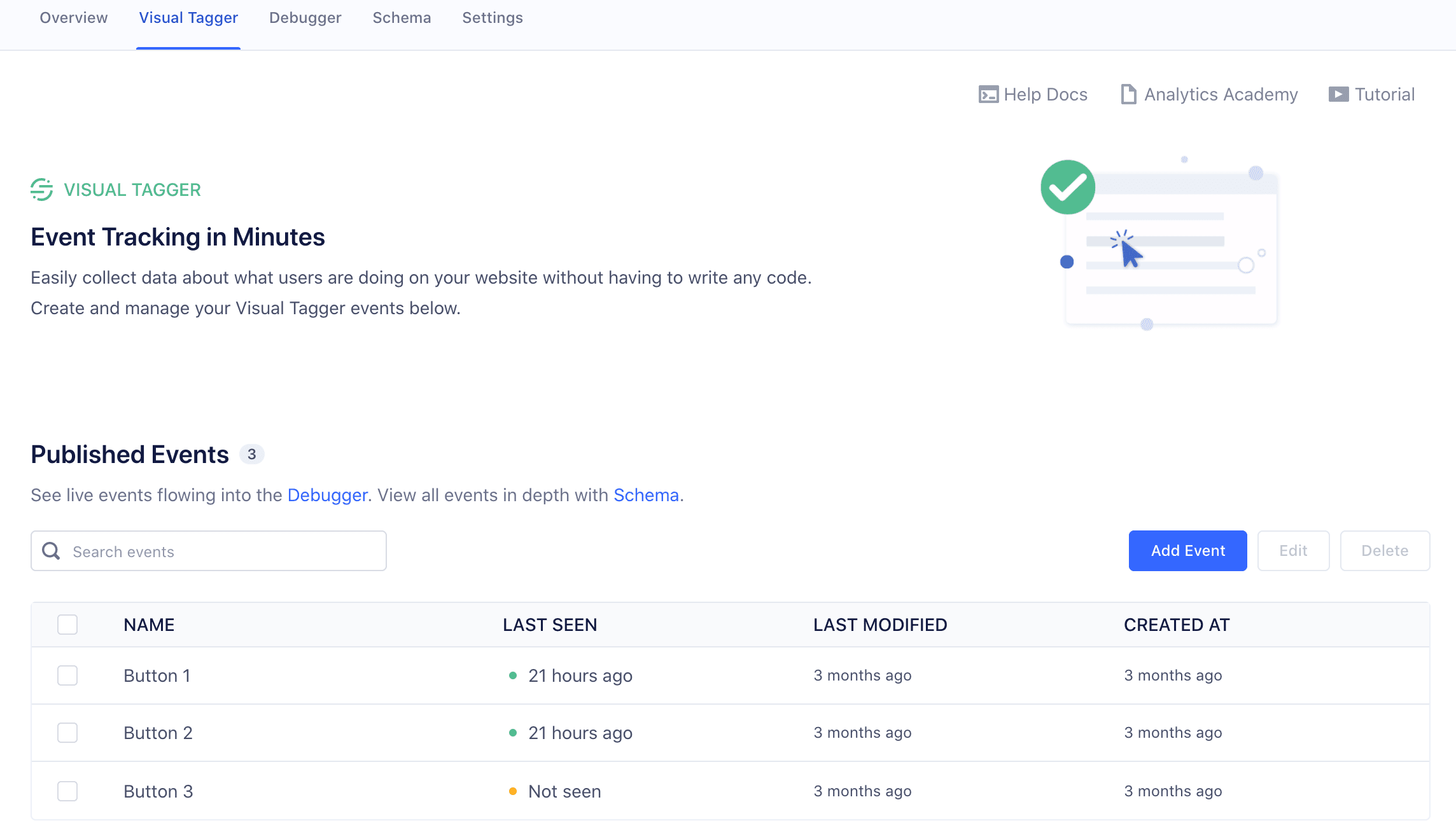Switch to the Overview tab
This screenshot has width=1456, height=837.
tap(73, 18)
